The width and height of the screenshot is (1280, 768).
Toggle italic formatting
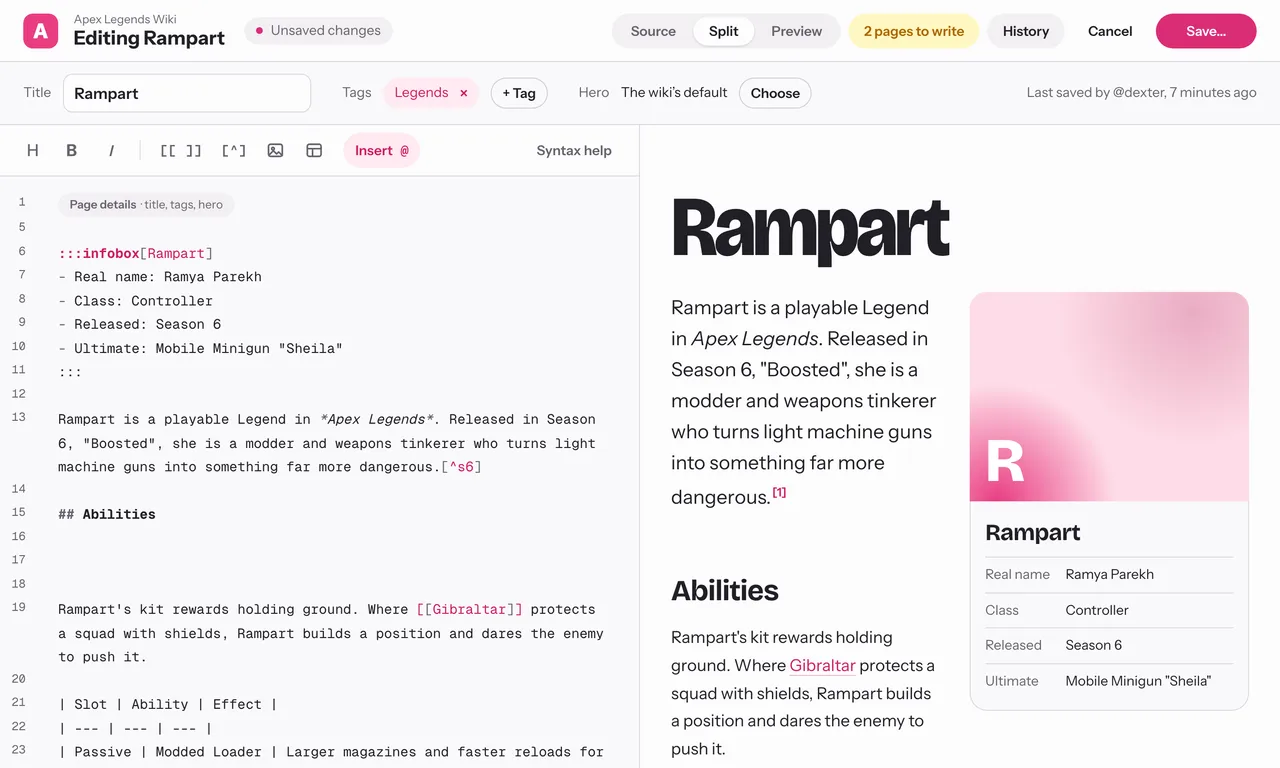tap(111, 150)
